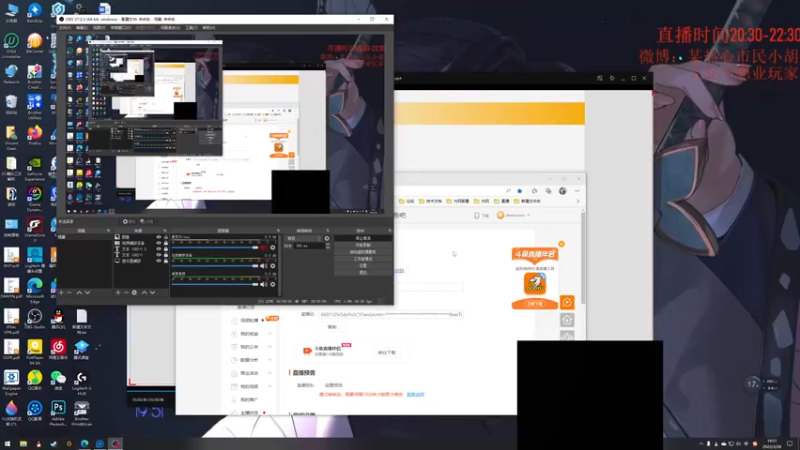Click browser bookmark star icon
Screen dimensions: 800x450
tap(519, 191)
